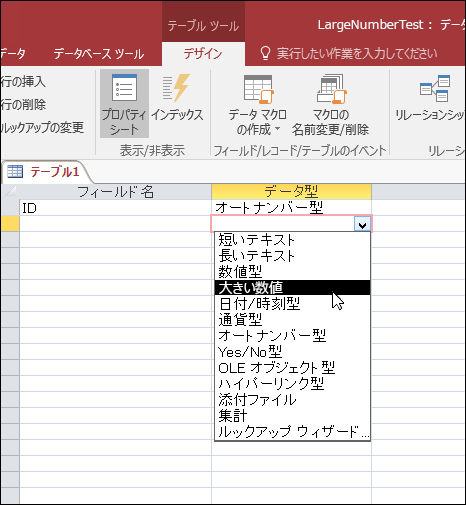Image resolution: width=466 pixels, height=505 pixels.
Task: Click the empty field name cell in second row
Action: tap(115, 224)
